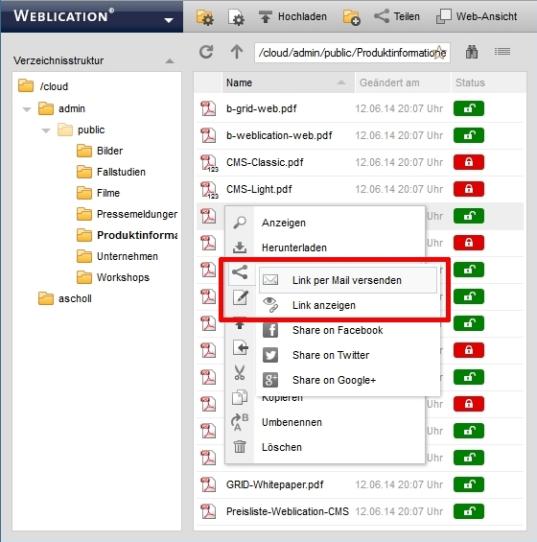Click the path input field
The width and height of the screenshot is (537, 542).
pos(352,53)
